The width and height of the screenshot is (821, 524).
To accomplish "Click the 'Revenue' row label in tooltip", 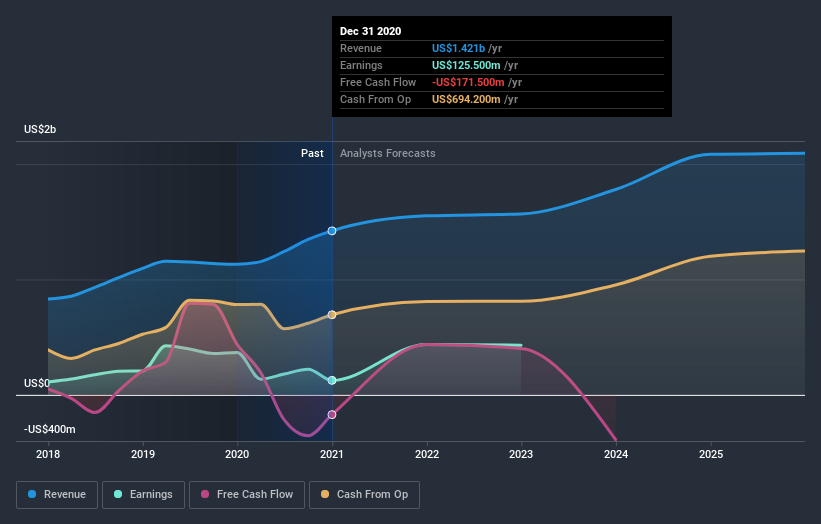I will pyautogui.click(x=361, y=48).
